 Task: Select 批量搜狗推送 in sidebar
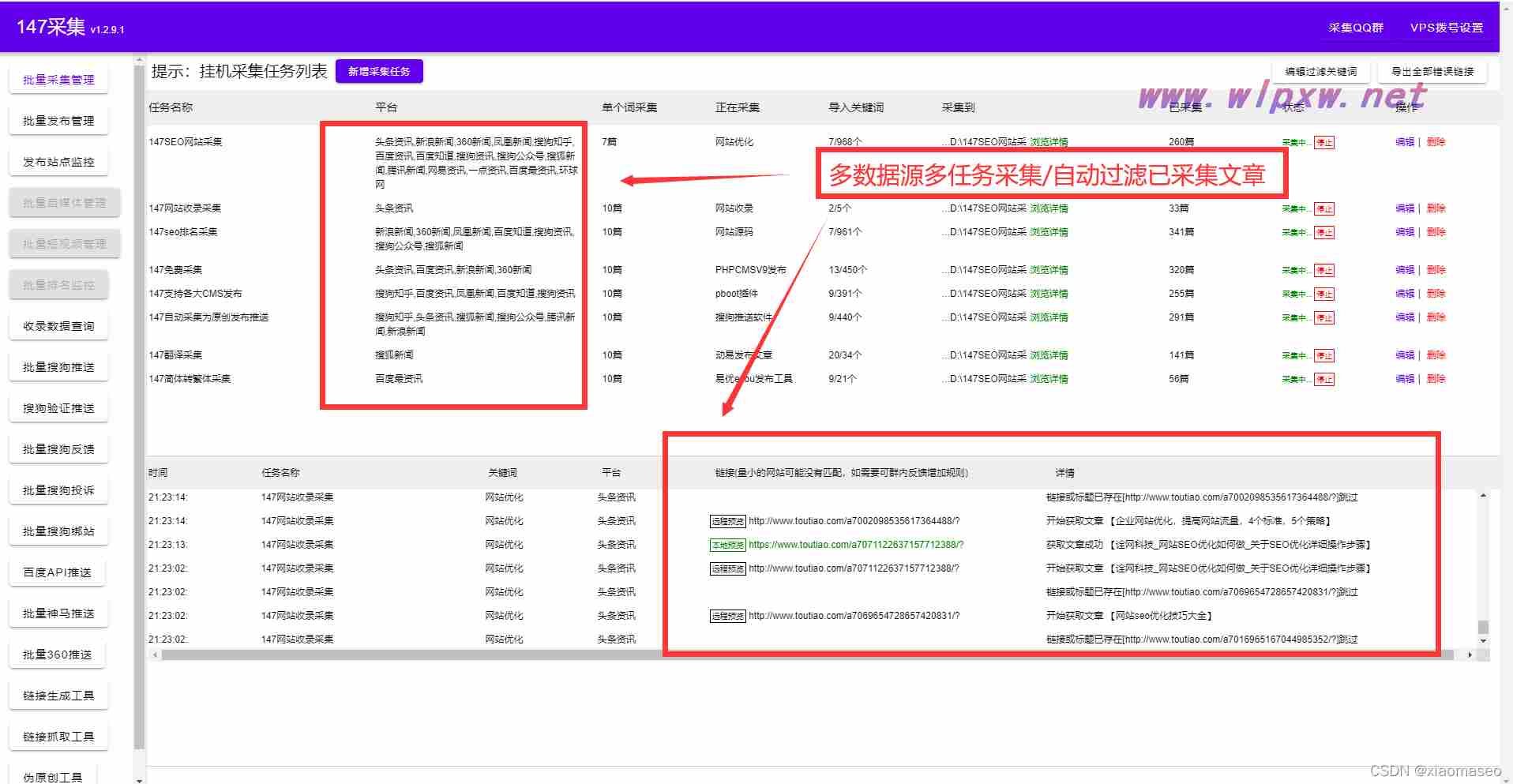58,367
